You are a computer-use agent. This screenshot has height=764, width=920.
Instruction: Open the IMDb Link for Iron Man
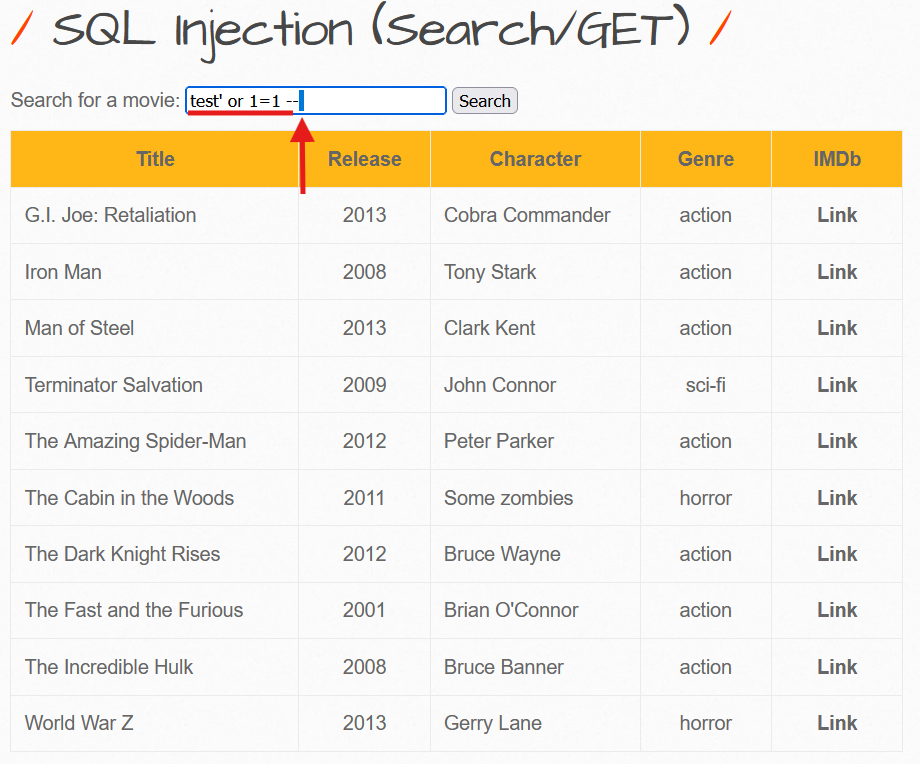click(837, 271)
